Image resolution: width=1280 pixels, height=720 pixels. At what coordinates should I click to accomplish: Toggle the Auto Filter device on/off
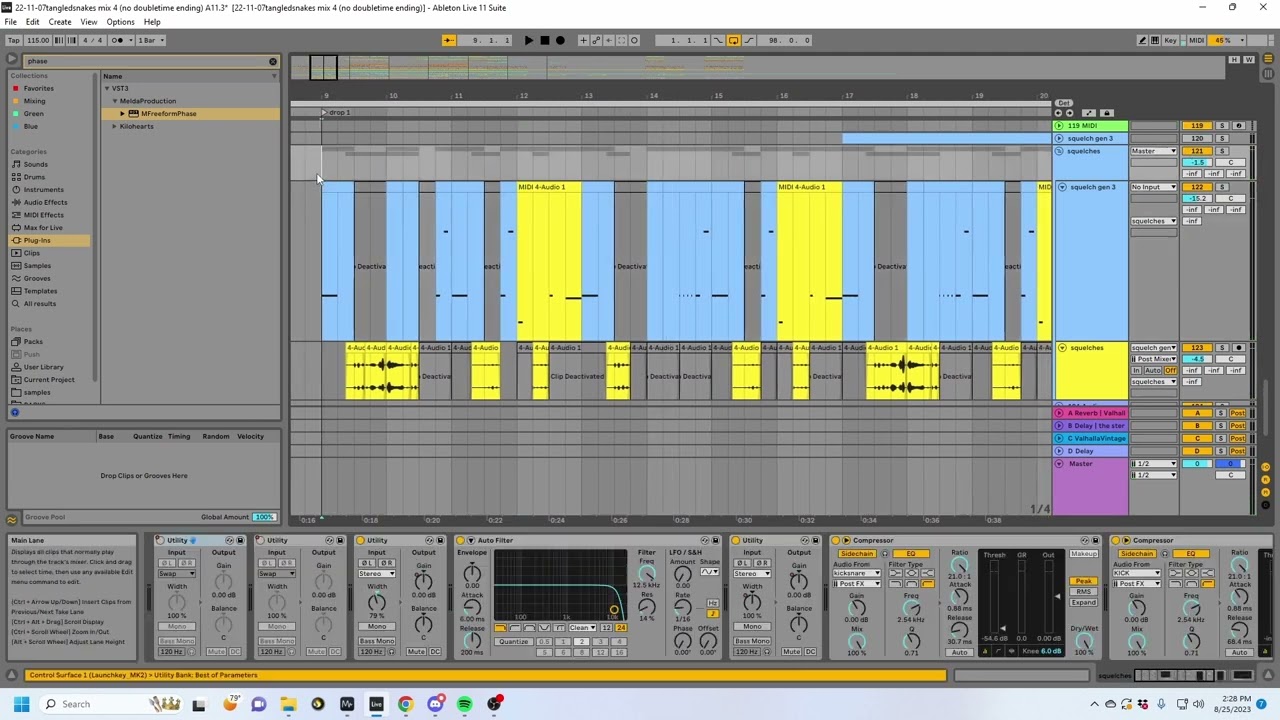point(462,541)
